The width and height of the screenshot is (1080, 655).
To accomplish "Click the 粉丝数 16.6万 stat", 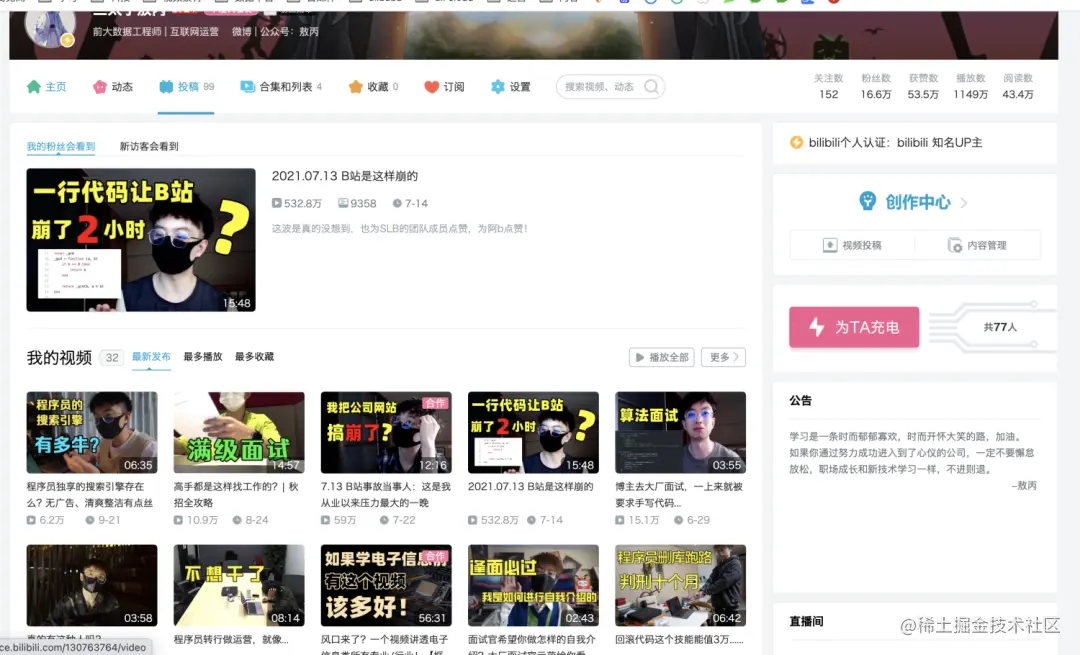I will tap(876, 87).
